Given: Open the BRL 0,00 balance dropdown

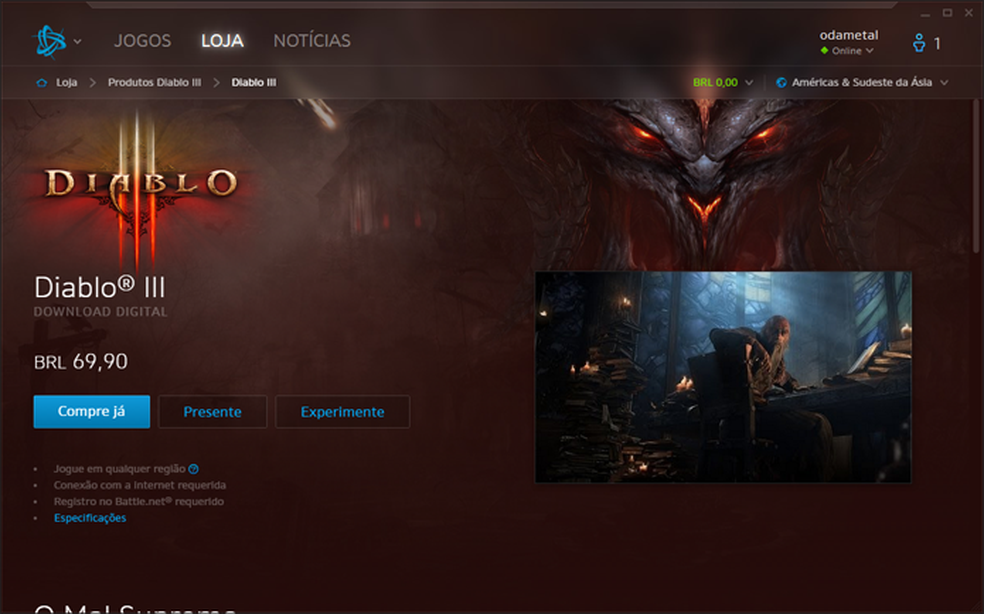Looking at the screenshot, I should point(722,82).
